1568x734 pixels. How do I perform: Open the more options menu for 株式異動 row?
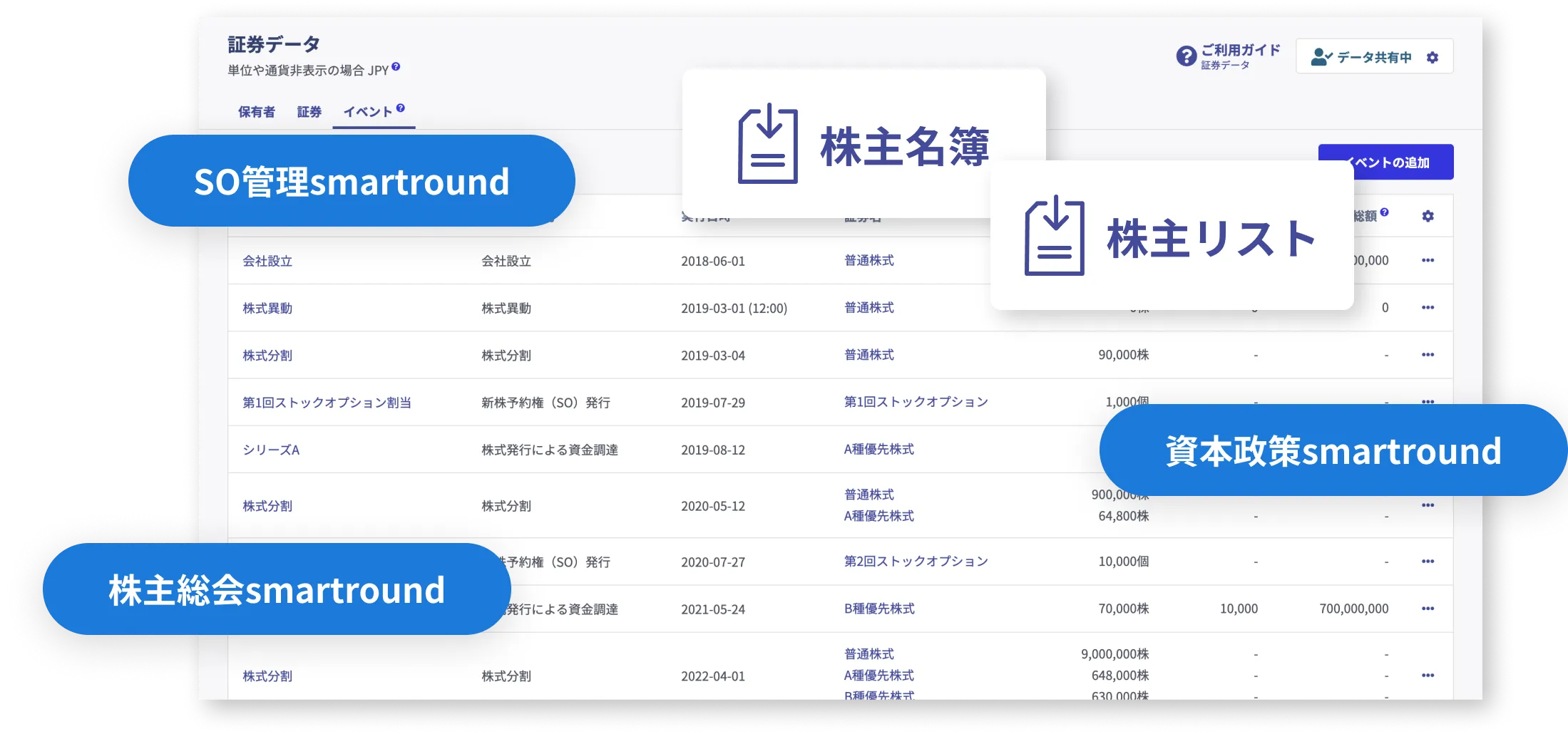click(1428, 308)
